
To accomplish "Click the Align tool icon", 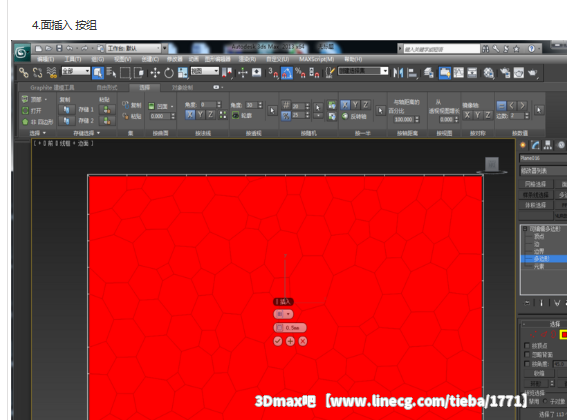I will coord(412,73).
